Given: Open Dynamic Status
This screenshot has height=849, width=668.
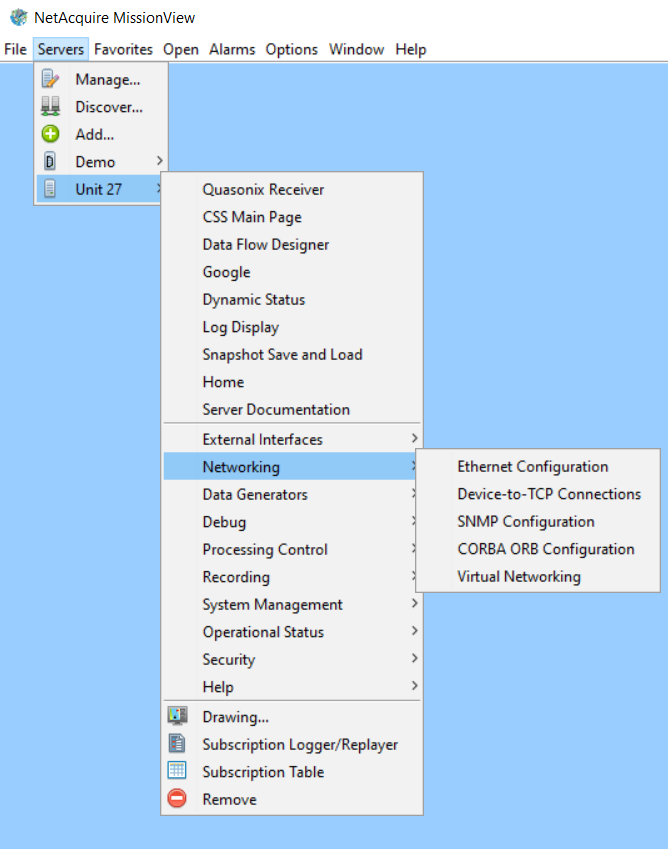Looking at the screenshot, I should (292, 299).
